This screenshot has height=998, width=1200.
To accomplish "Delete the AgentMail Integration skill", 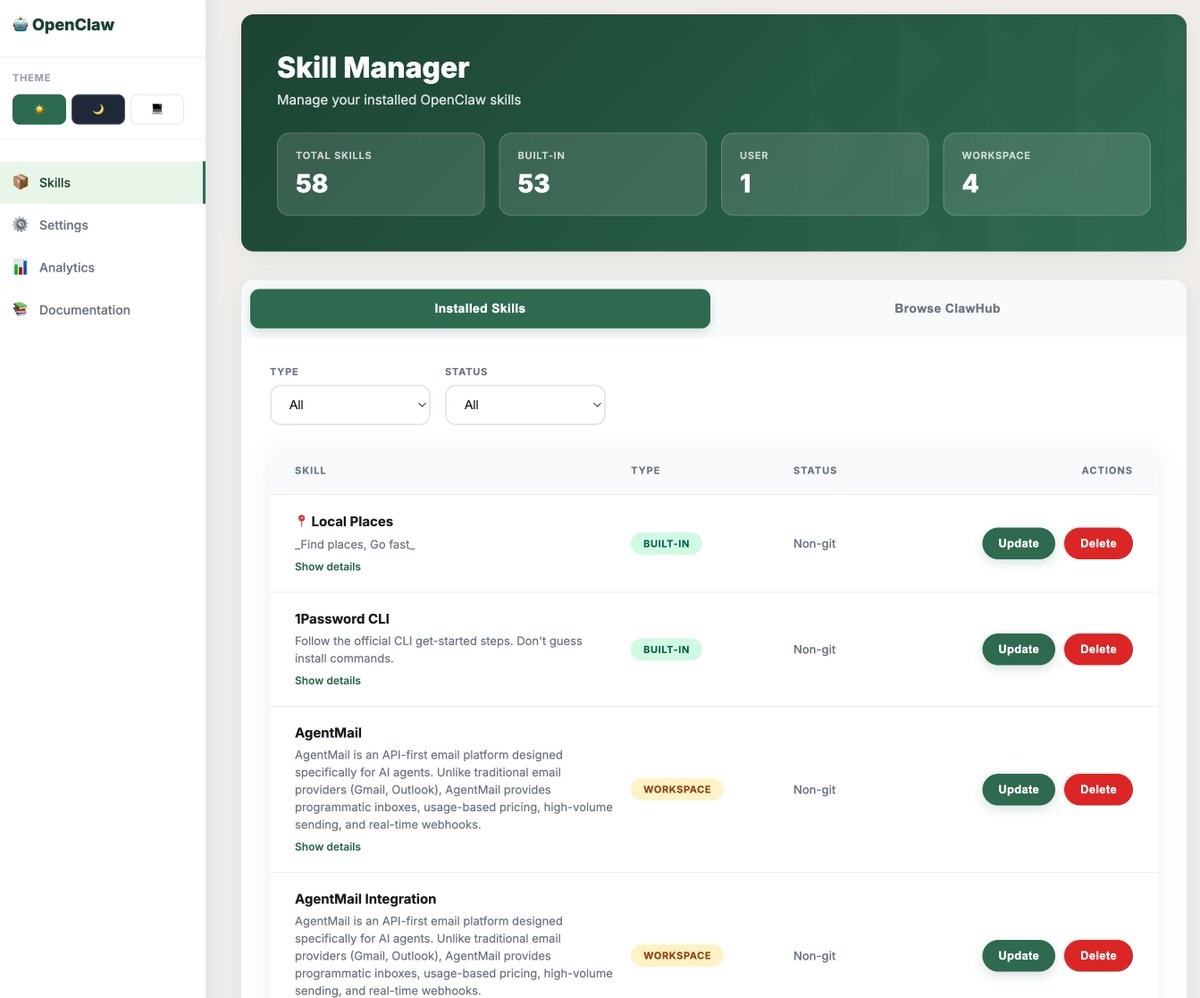I will click(x=1098, y=955).
